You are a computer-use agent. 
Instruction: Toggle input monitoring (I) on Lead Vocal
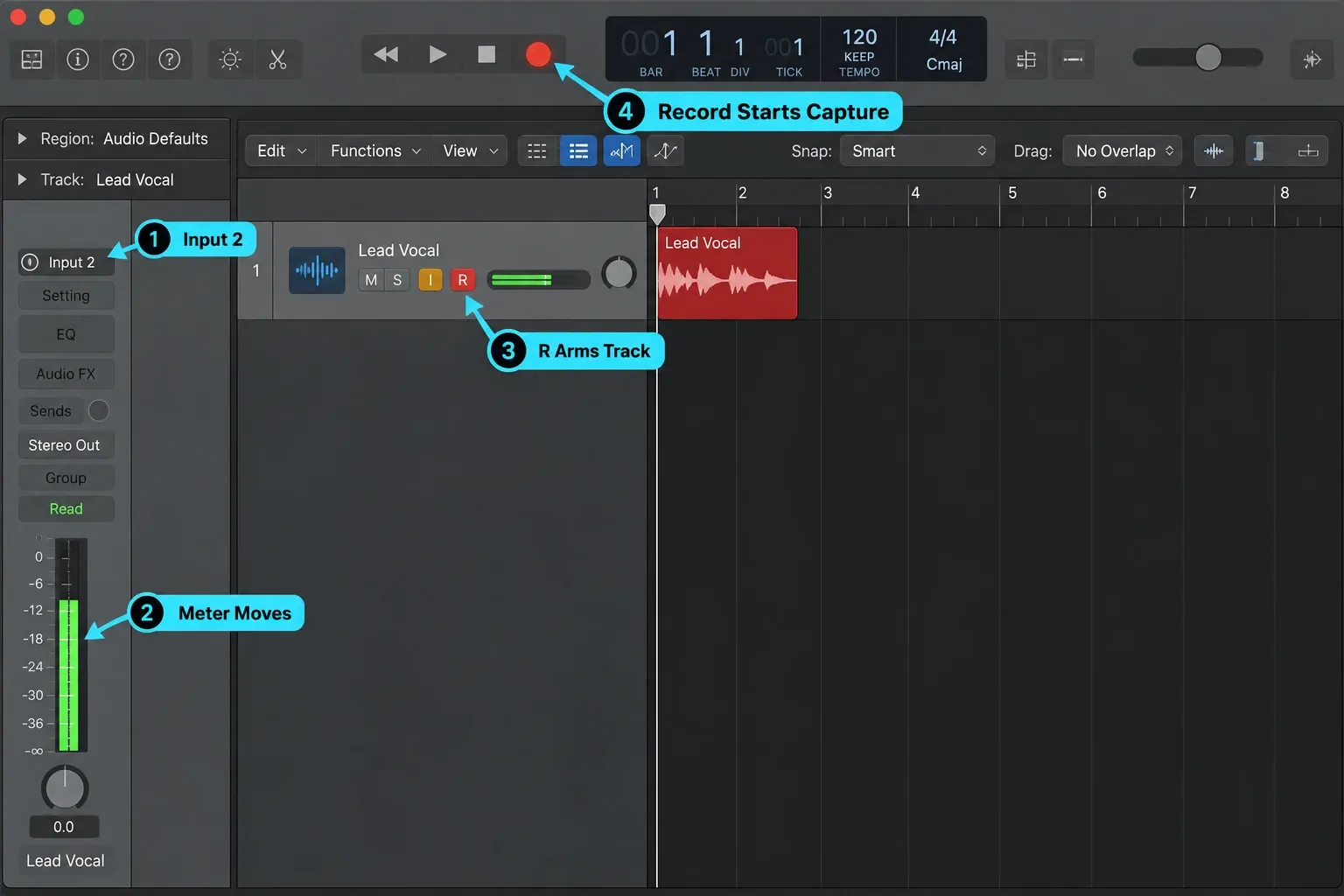click(x=430, y=280)
